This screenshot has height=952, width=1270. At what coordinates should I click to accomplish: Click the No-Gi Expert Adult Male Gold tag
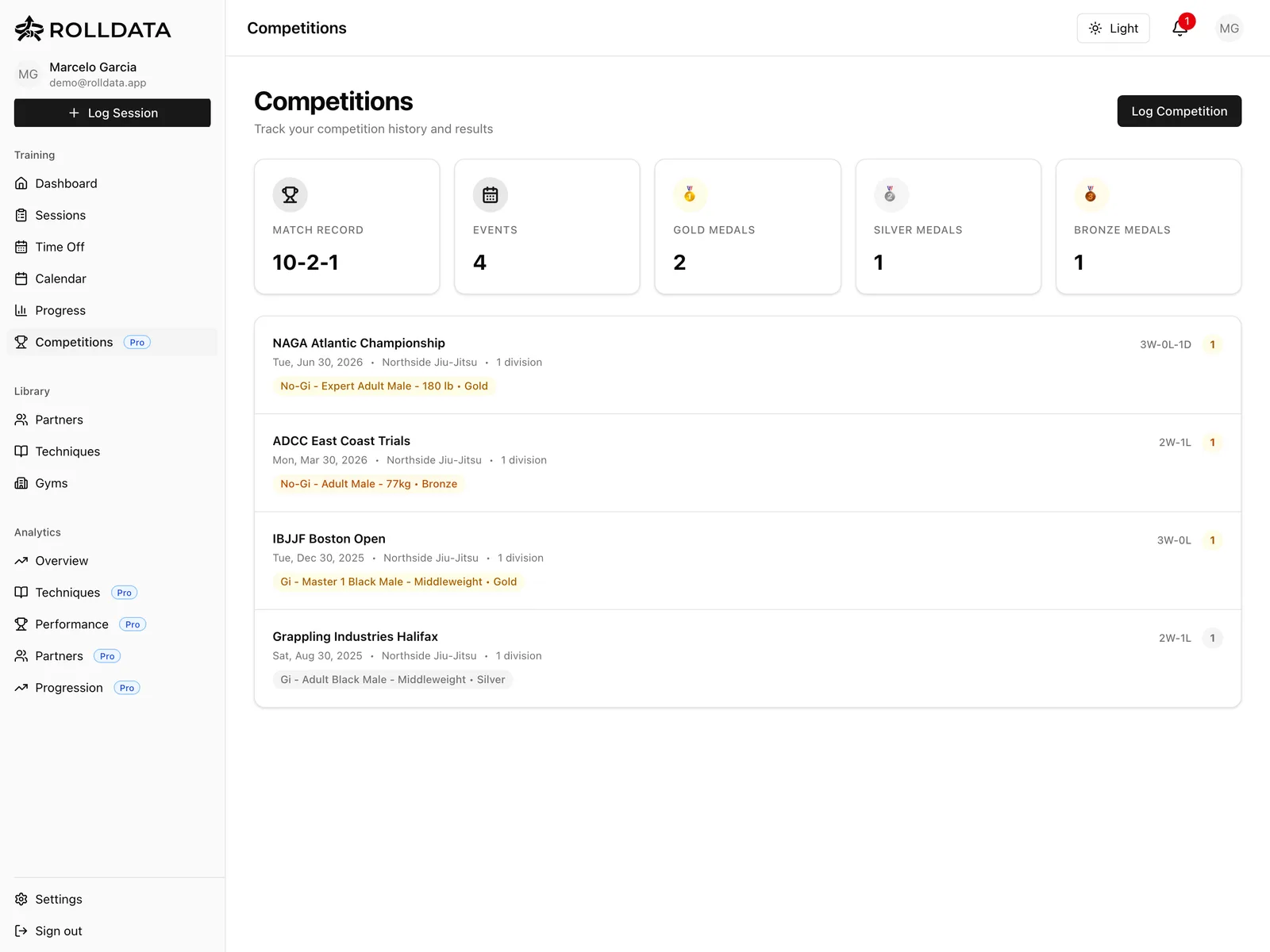click(x=384, y=386)
